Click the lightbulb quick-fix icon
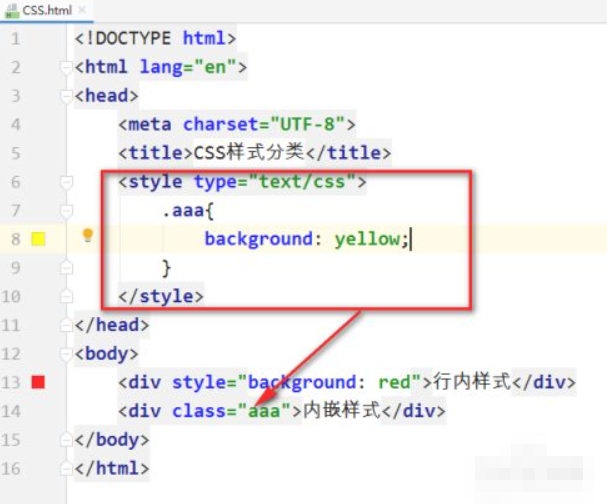 click(x=88, y=237)
